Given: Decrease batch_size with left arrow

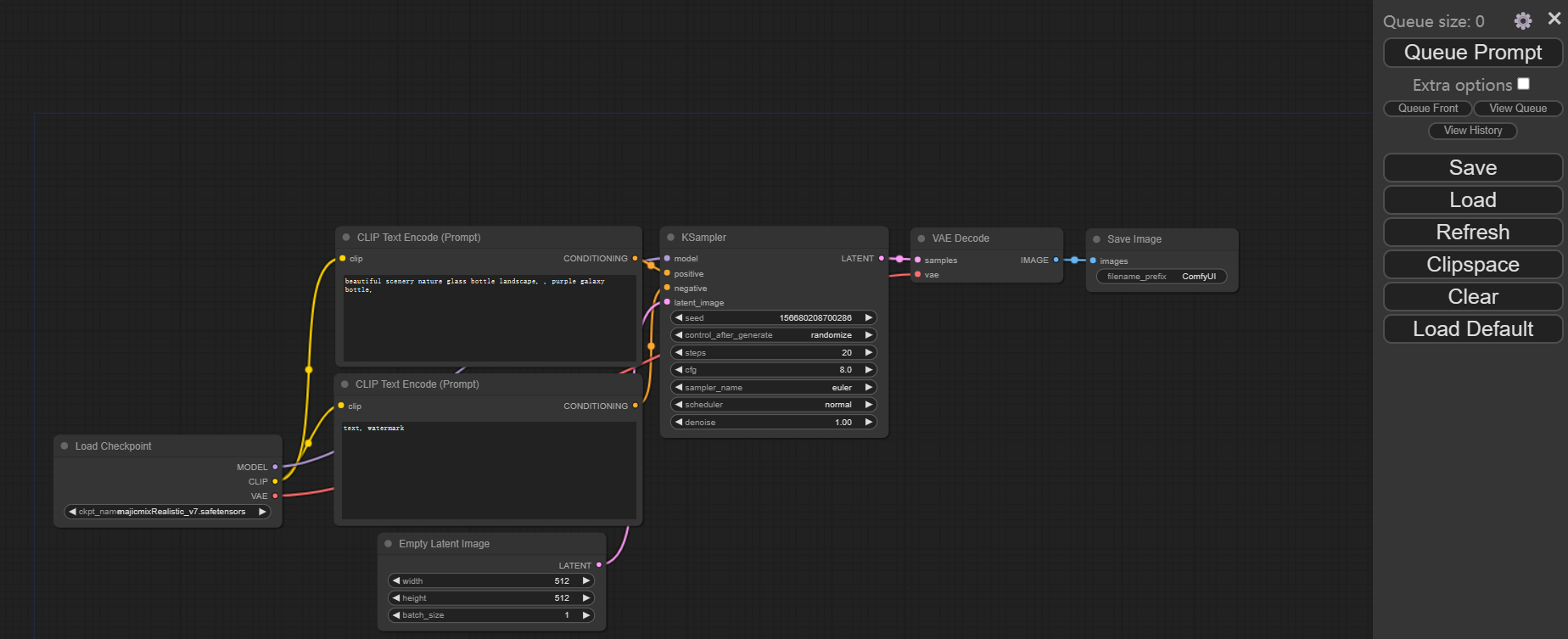Looking at the screenshot, I should click(396, 615).
